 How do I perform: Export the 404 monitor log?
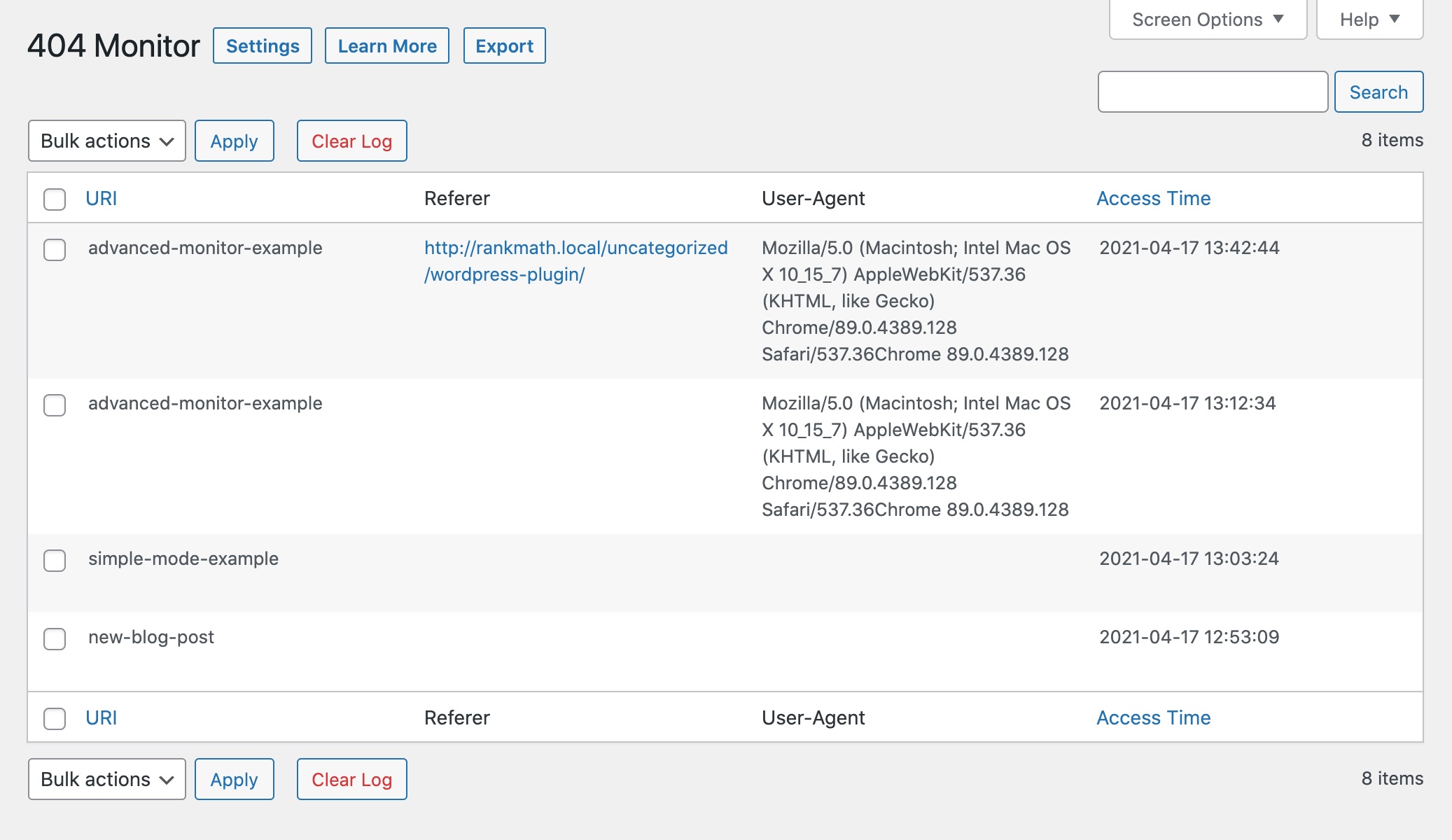tap(504, 46)
